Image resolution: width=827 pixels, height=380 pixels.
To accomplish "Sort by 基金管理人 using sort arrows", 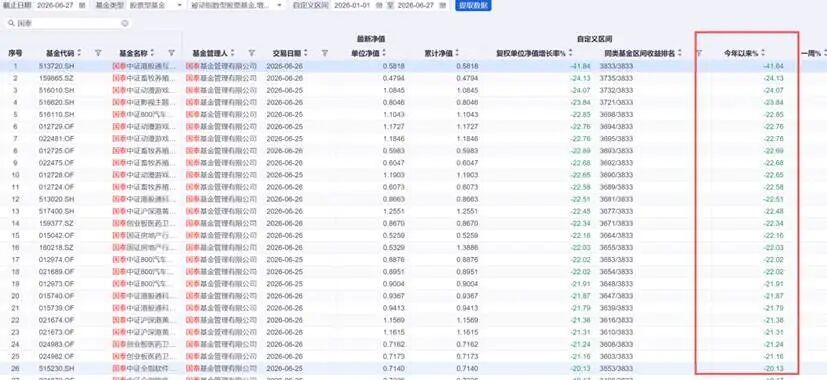I will pyautogui.click(x=233, y=53).
